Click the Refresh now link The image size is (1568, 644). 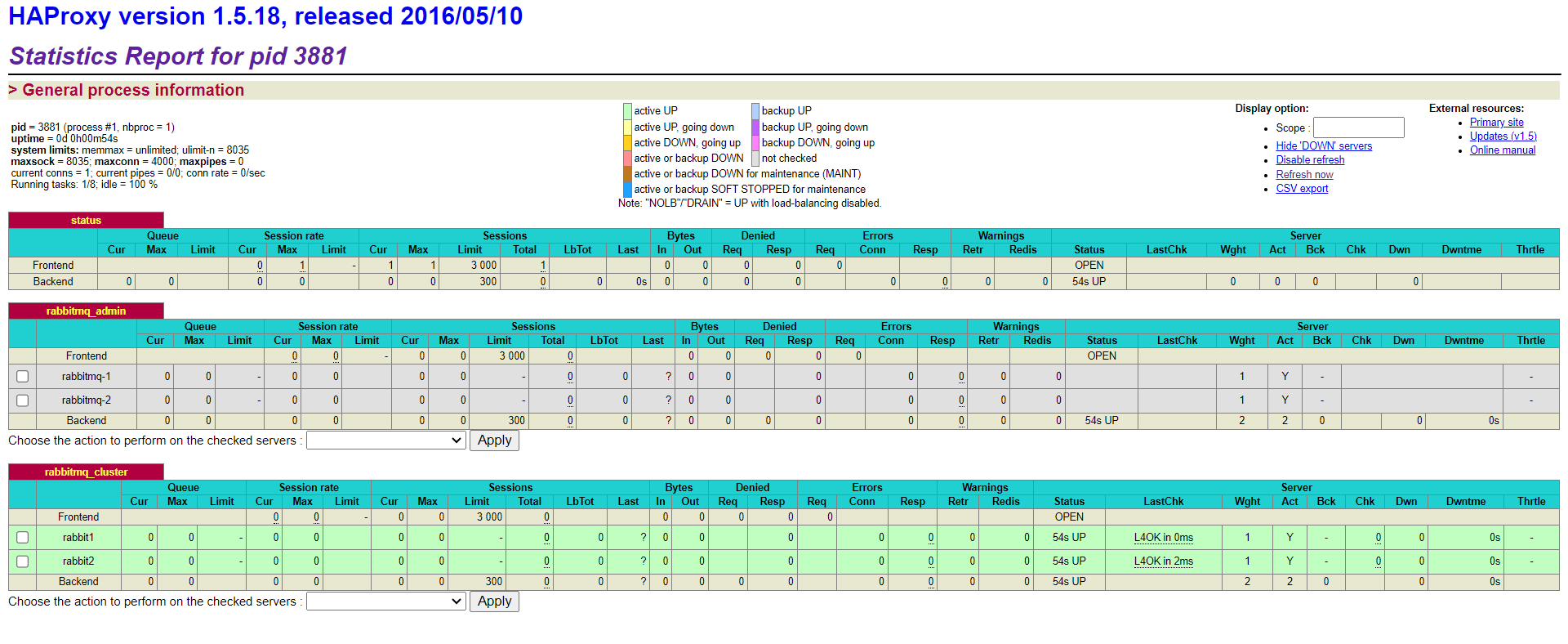click(x=1304, y=175)
